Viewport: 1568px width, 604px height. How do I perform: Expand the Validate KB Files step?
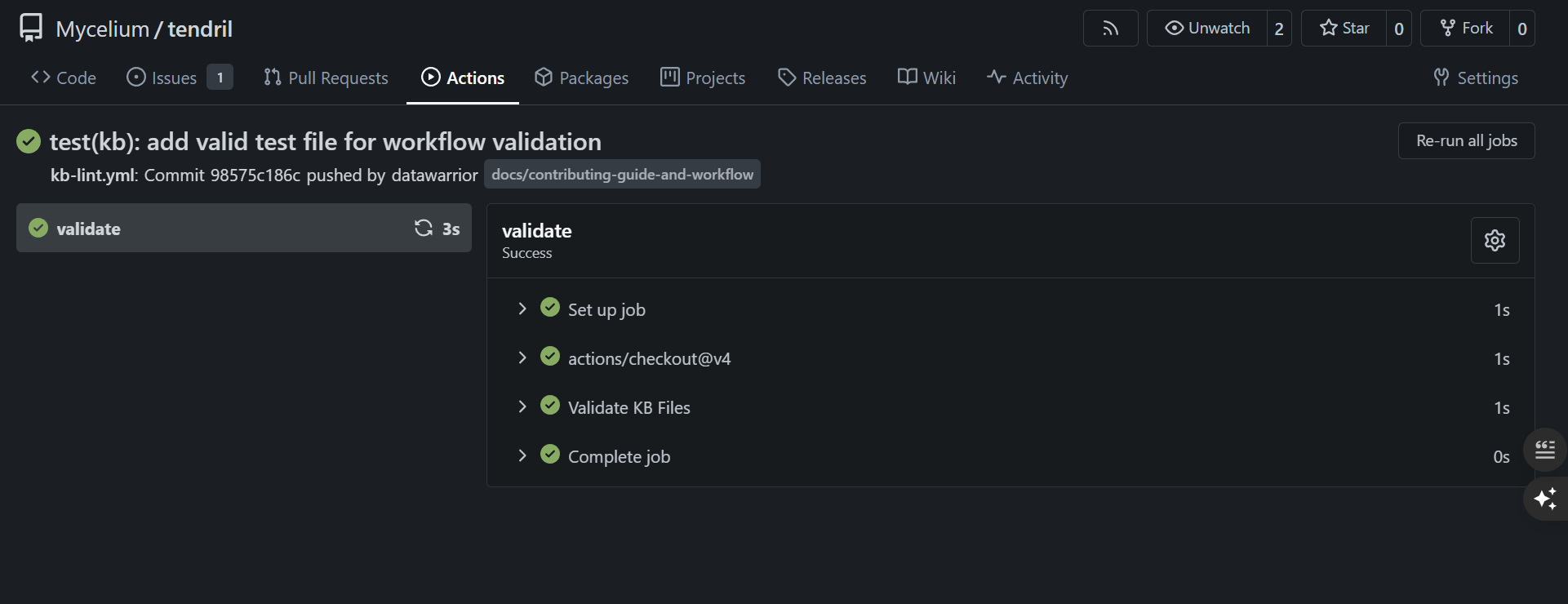[522, 407]
